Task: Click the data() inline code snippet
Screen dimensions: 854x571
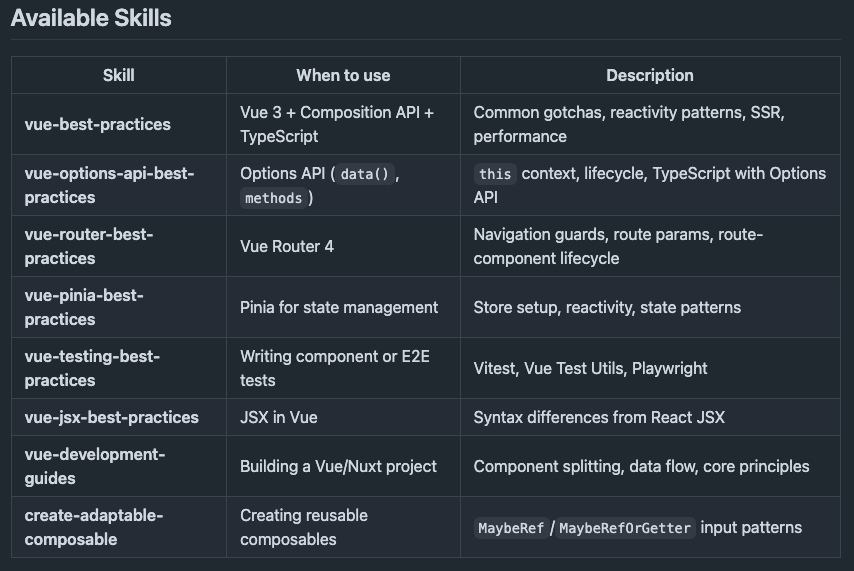Action: coord(364,174)
